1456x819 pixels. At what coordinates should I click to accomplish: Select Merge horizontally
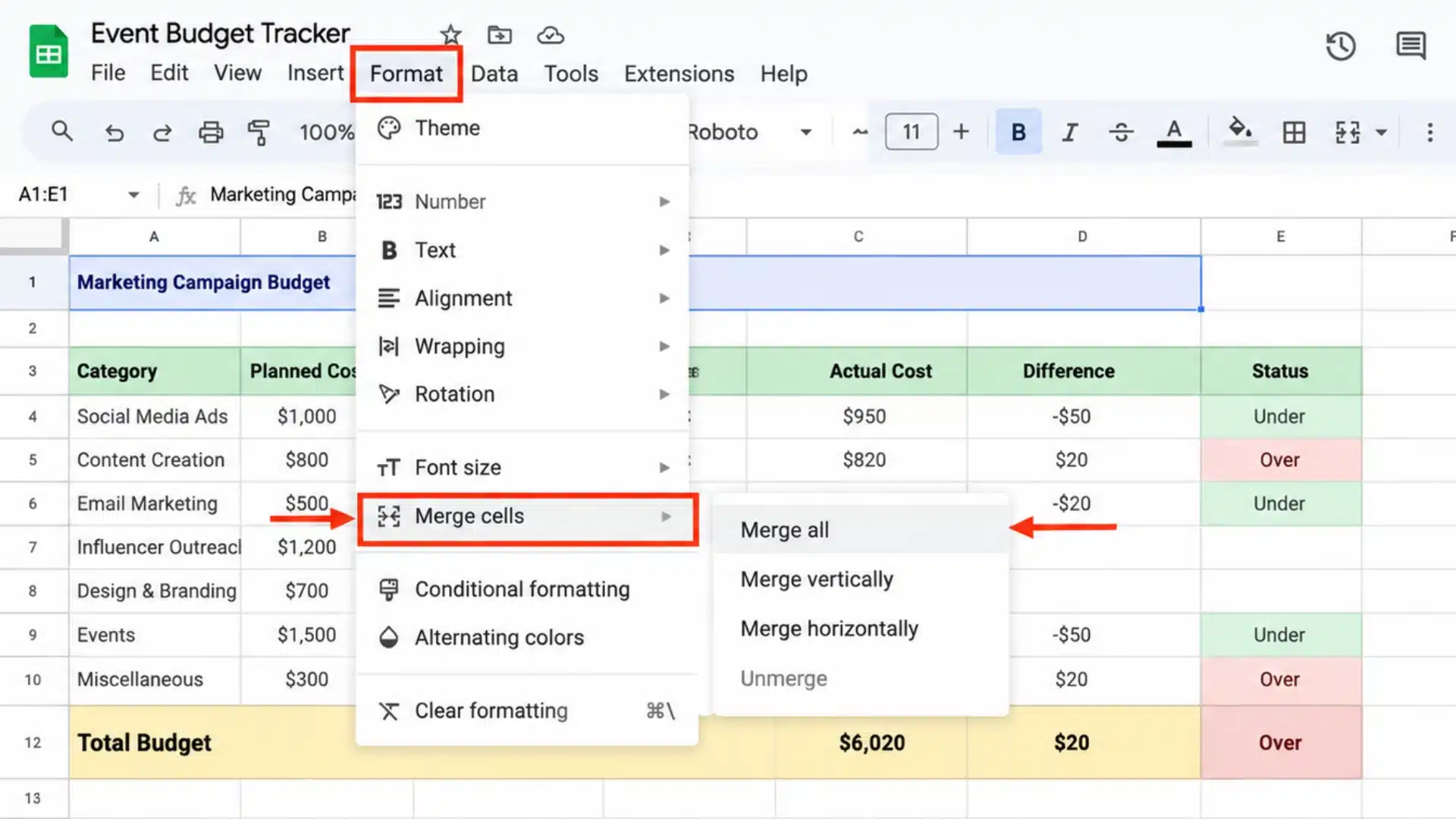pos(861,629)
